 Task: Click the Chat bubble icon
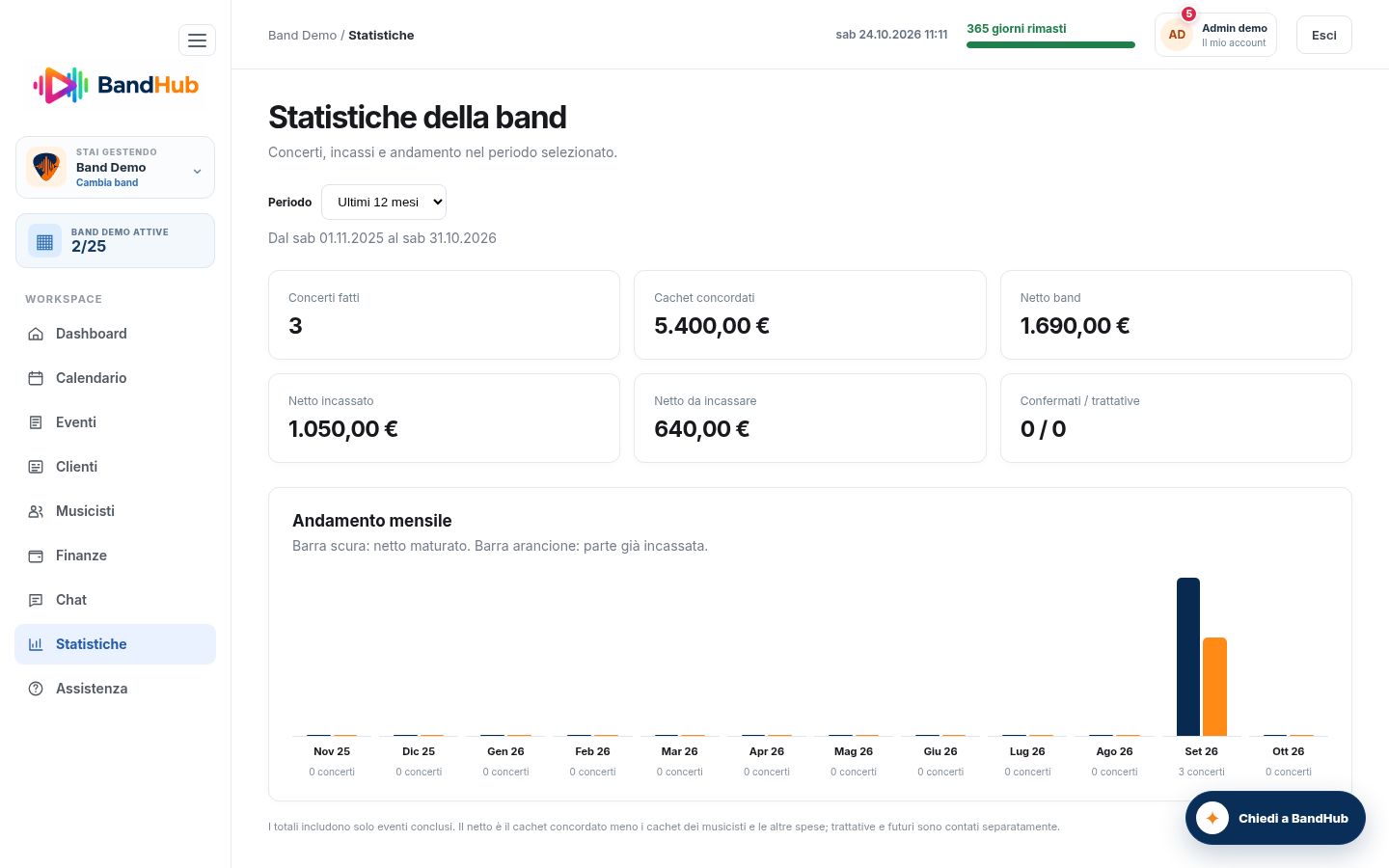36,600
